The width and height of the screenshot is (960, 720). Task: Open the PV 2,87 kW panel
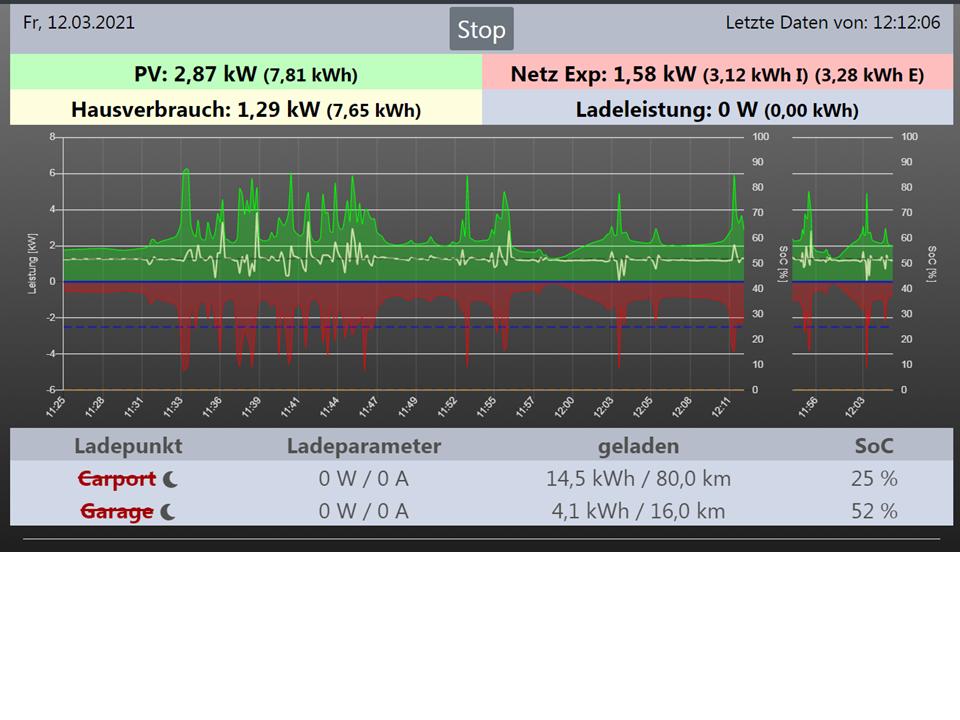click(x=246, y=72)
